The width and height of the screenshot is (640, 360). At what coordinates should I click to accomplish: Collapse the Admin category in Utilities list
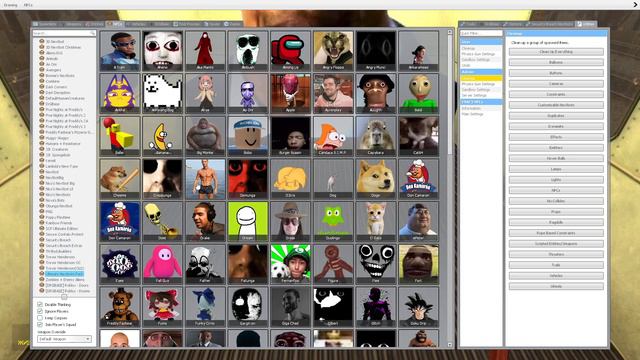click(481, 72)
